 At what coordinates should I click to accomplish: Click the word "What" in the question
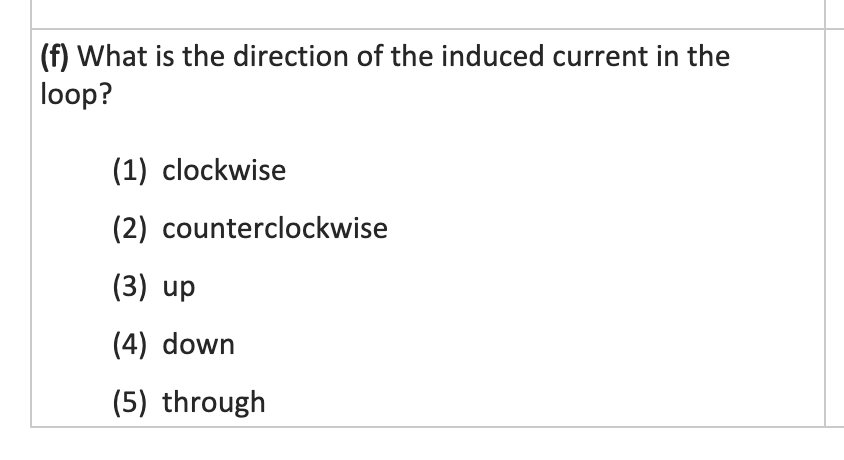pos(108,56)
